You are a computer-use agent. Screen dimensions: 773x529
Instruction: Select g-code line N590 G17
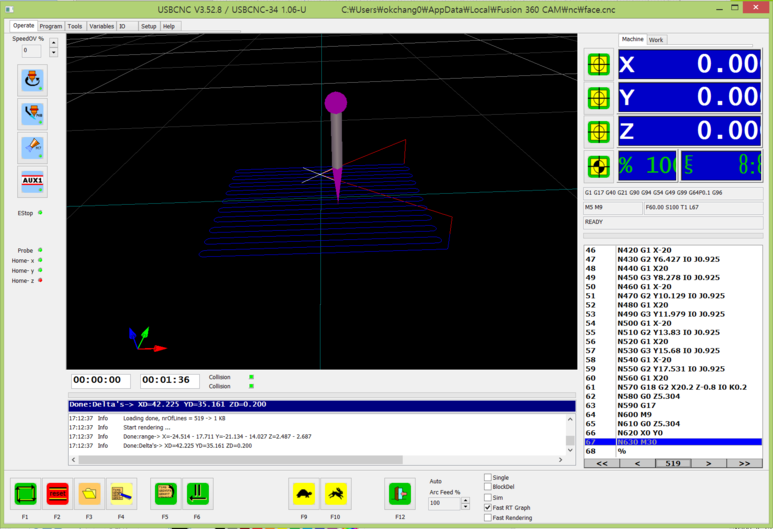[673, 405]
